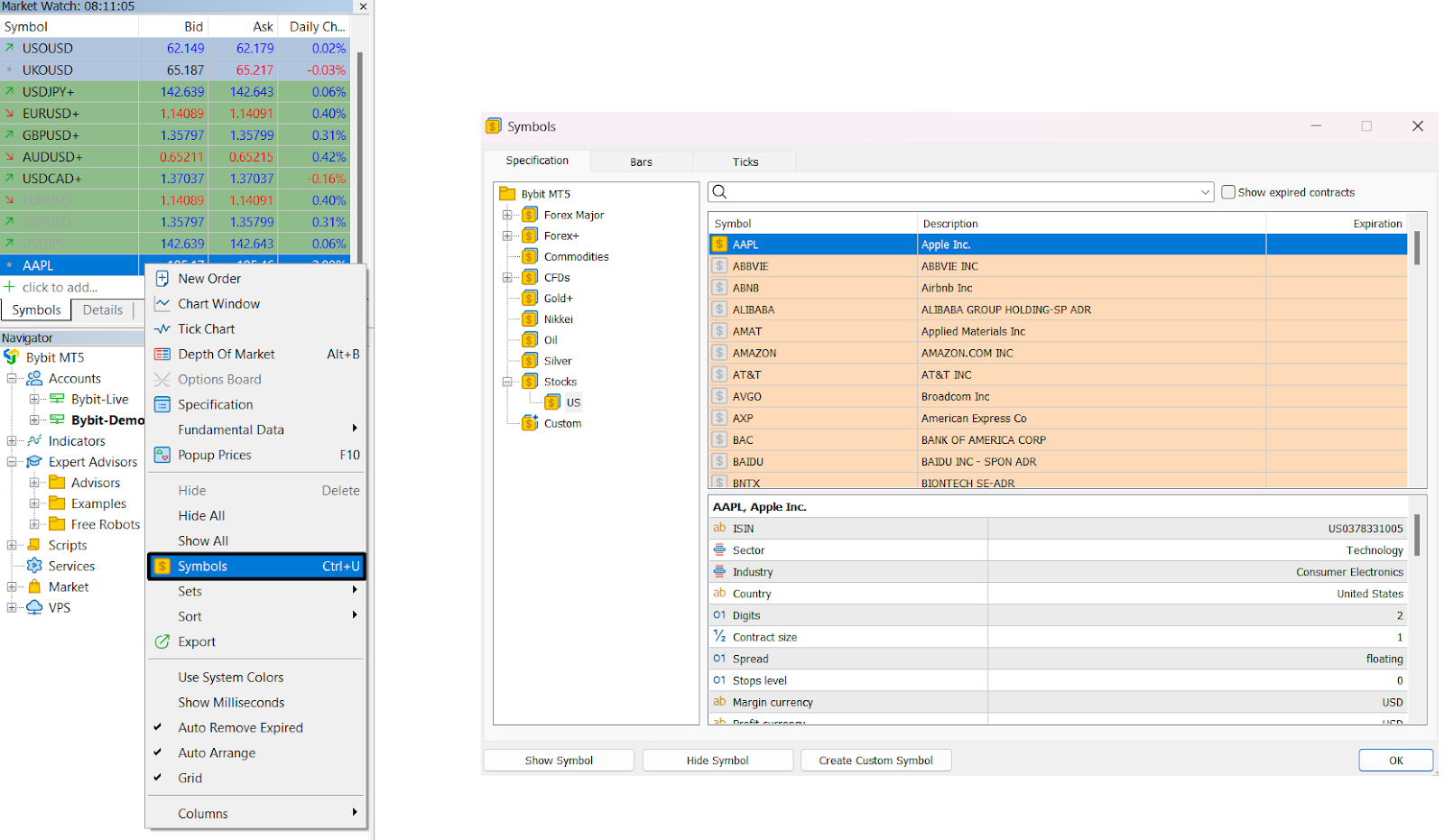
Task: Switch to the Ticks tab
Action: [x=745, y=162]
